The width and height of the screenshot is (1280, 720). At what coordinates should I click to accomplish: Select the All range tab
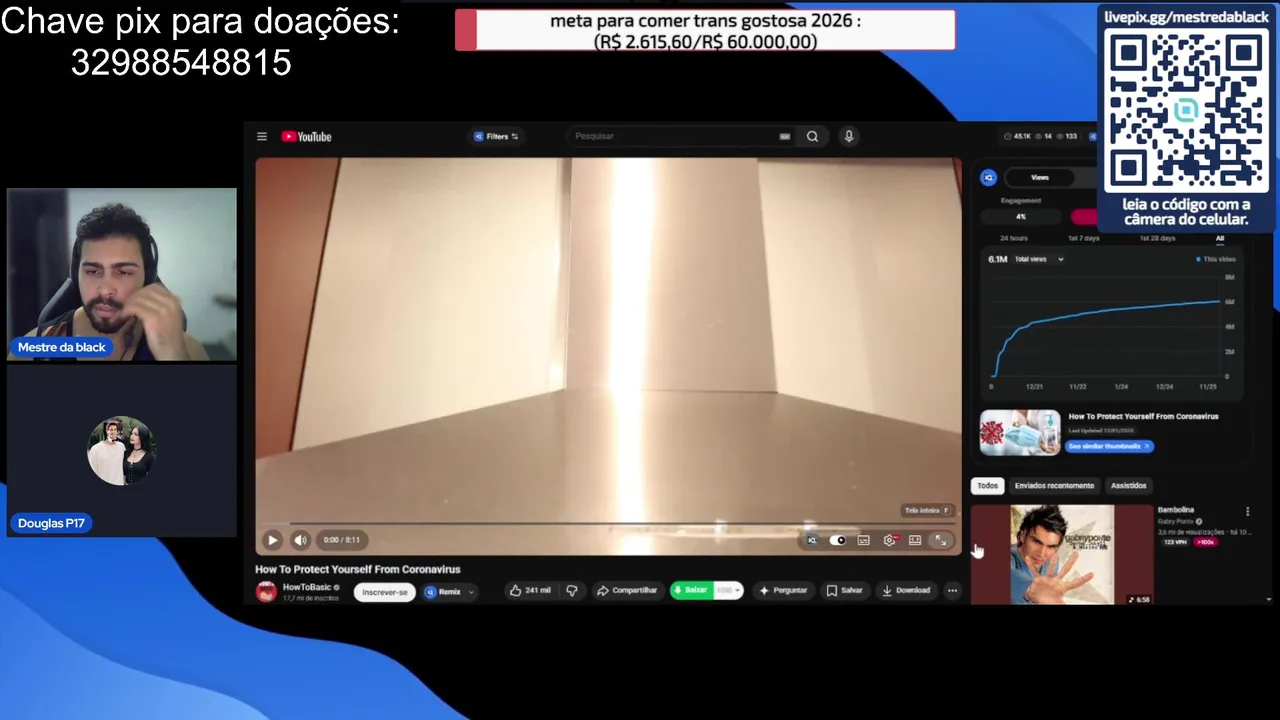coord(1220,238)
